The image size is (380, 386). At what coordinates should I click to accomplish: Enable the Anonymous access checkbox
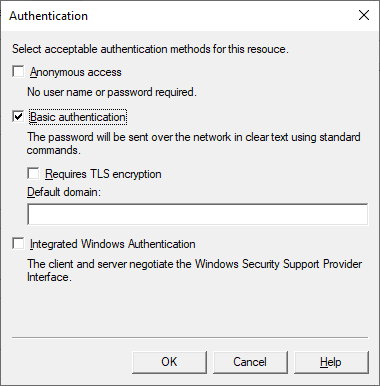[x=18, y=72]
